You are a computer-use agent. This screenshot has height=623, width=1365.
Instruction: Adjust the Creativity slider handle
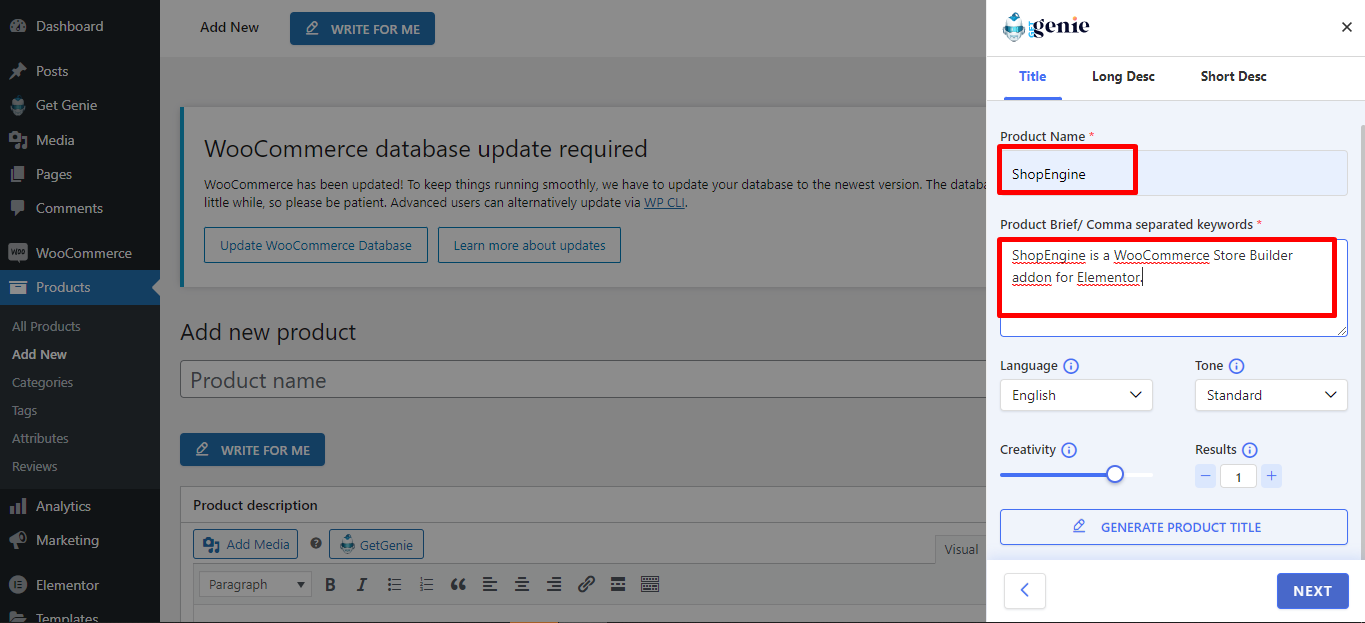tap(1115, 474)
